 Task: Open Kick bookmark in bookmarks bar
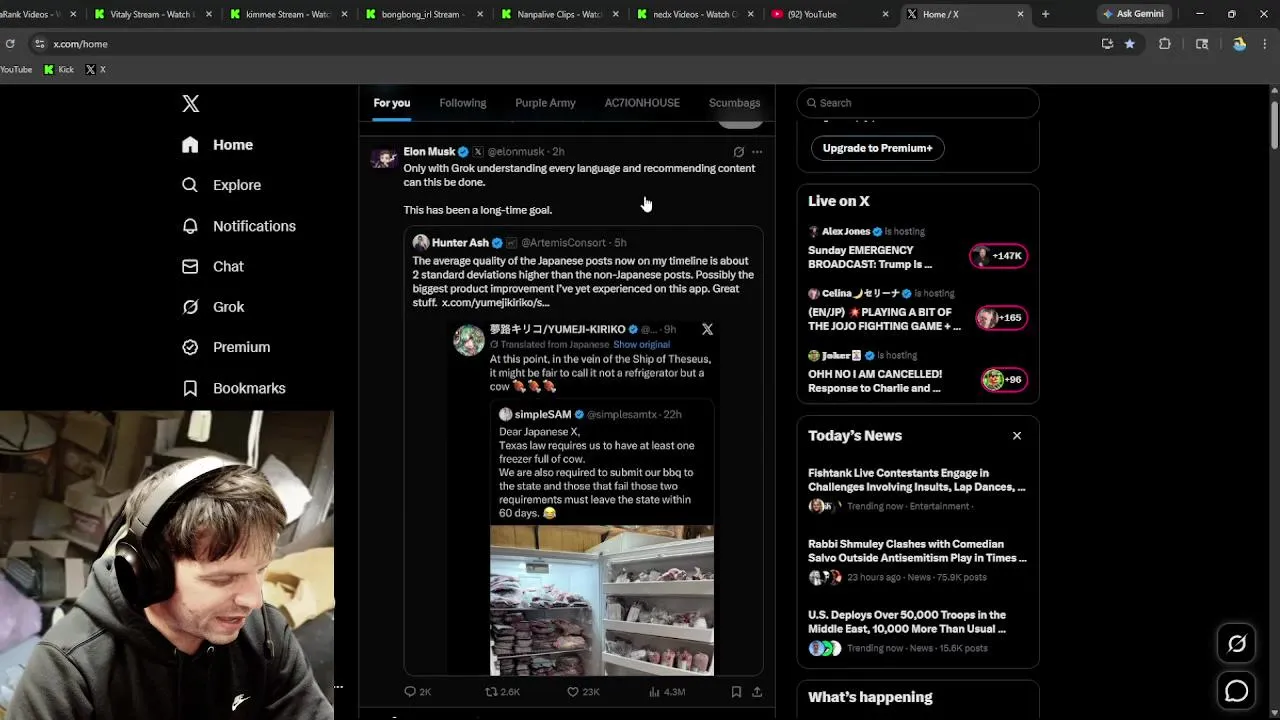click(x=59, y=69)
